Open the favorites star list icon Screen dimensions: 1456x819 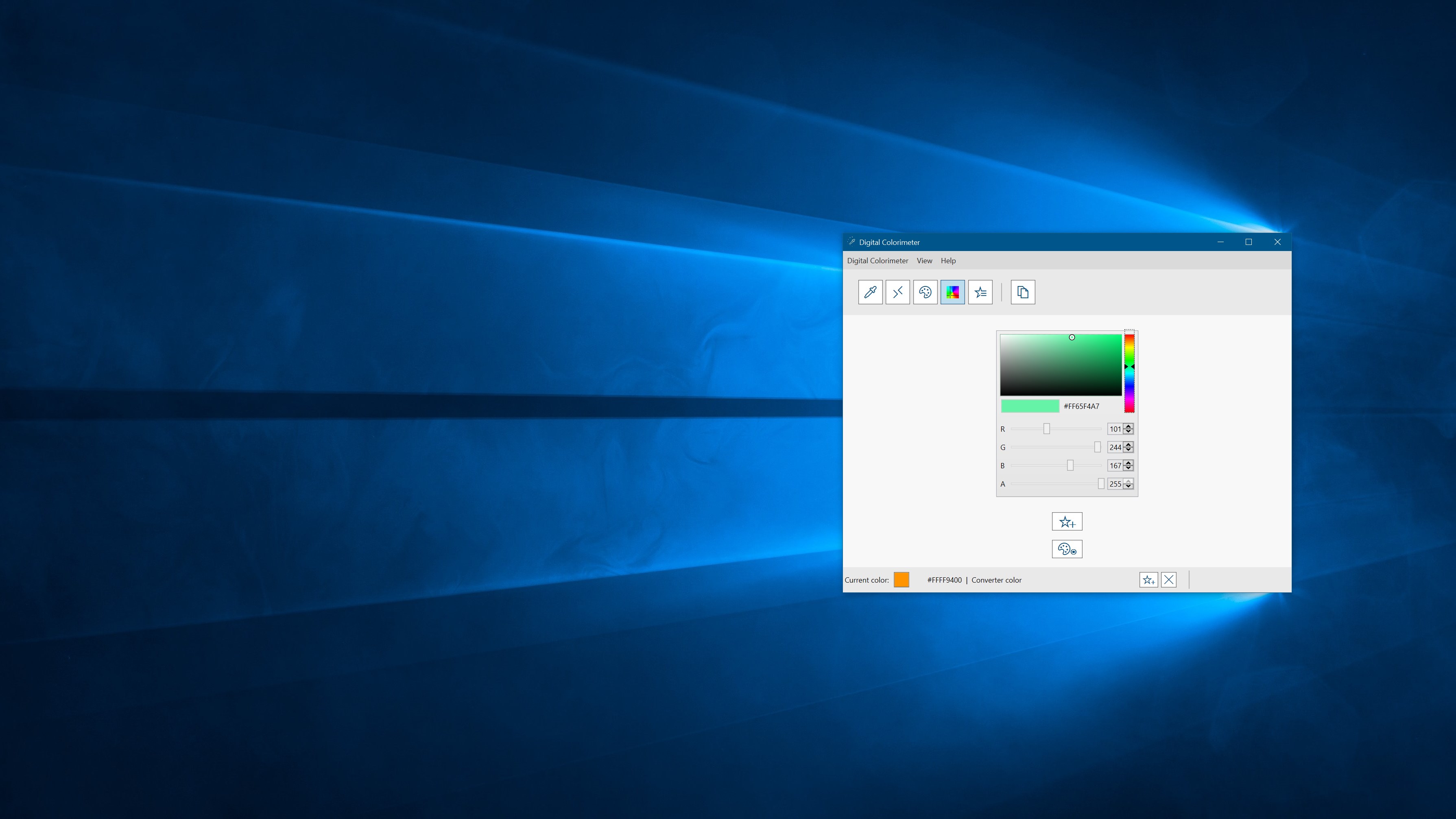coord(980,292)
